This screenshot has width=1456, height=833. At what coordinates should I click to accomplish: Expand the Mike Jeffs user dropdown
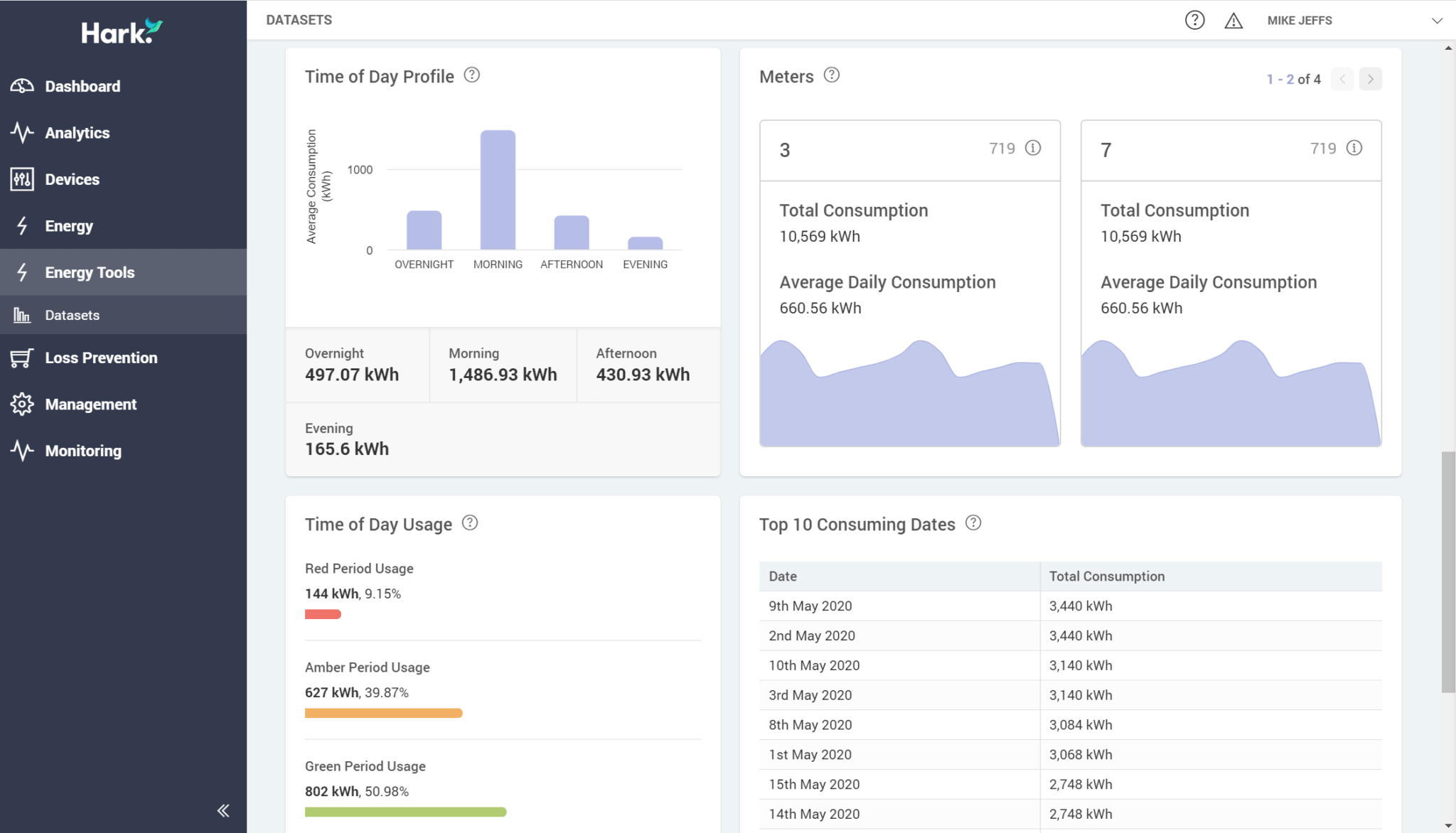pyautogui.click(x=1437, y=21)
